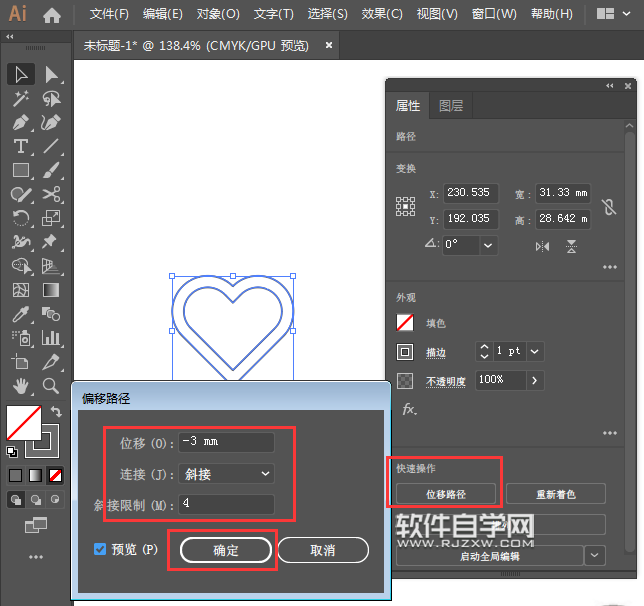The height and width of the screenshot is (606, 644).
Task: Set None mode in toolbar
Action: point(55,475)
